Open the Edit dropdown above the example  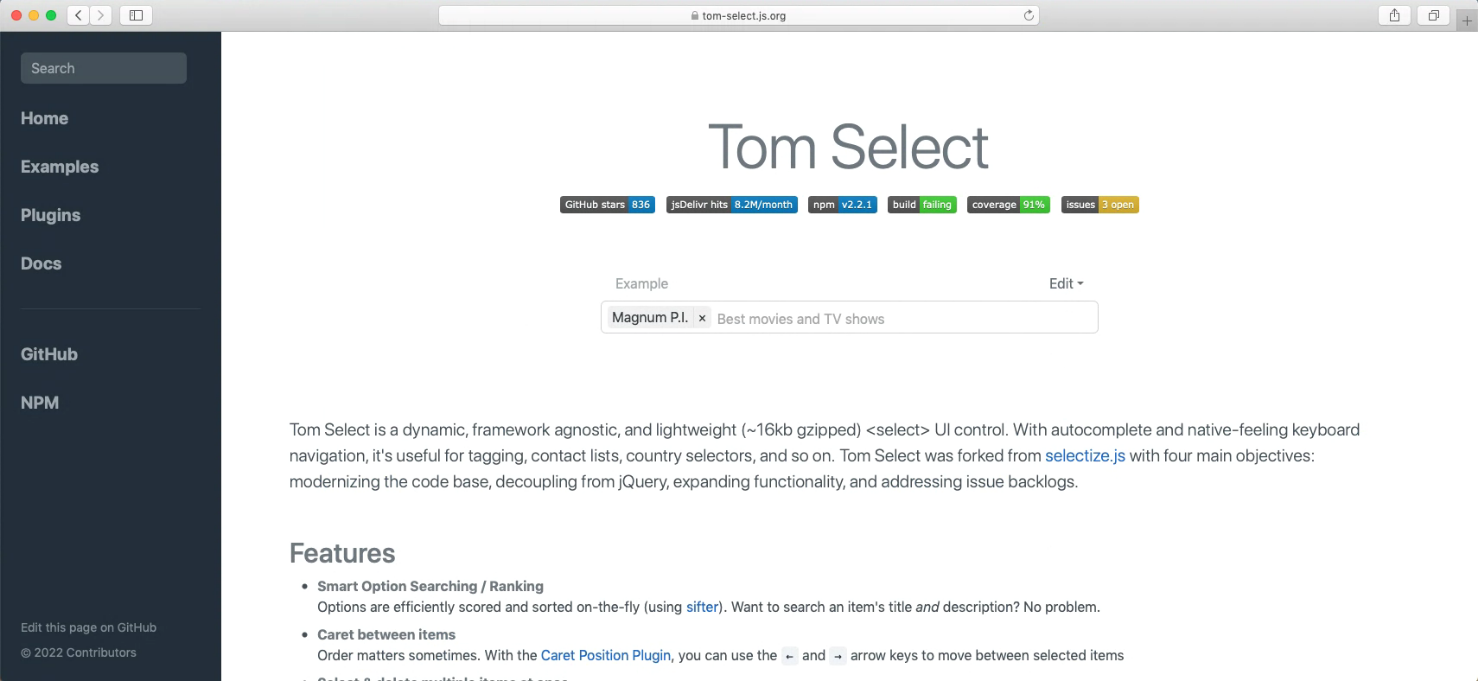click(x=1065, y=283)
